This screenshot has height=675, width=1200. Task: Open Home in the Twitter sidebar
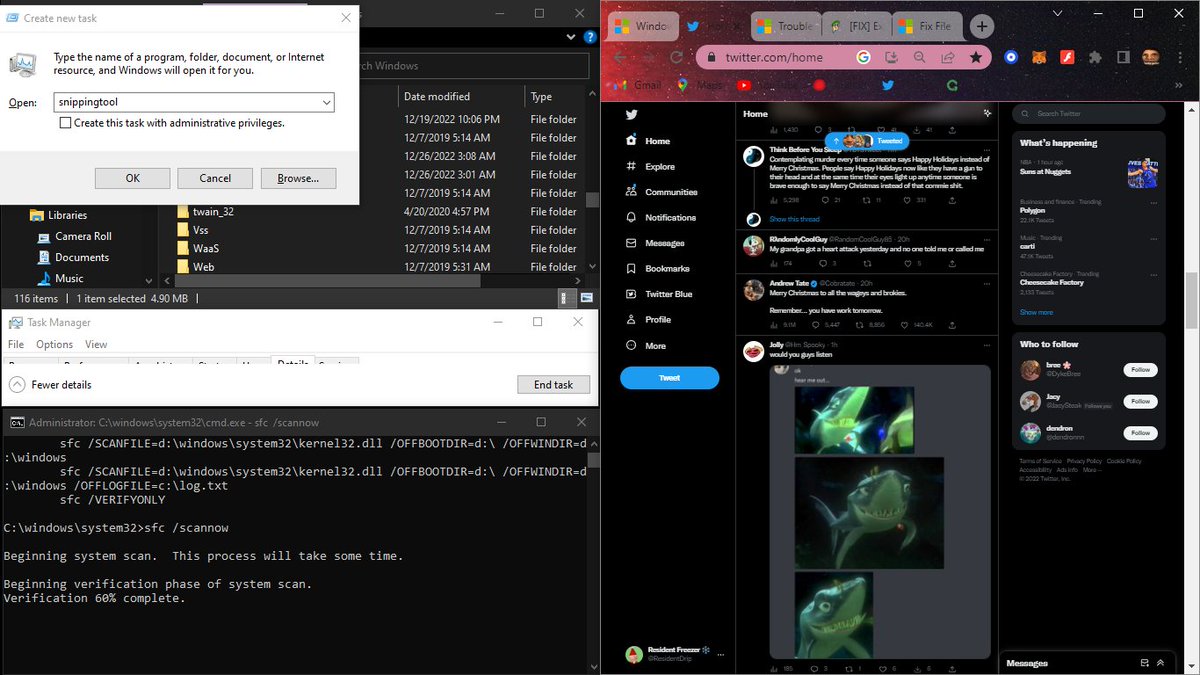pyautogui.click(x=648, y=141)
